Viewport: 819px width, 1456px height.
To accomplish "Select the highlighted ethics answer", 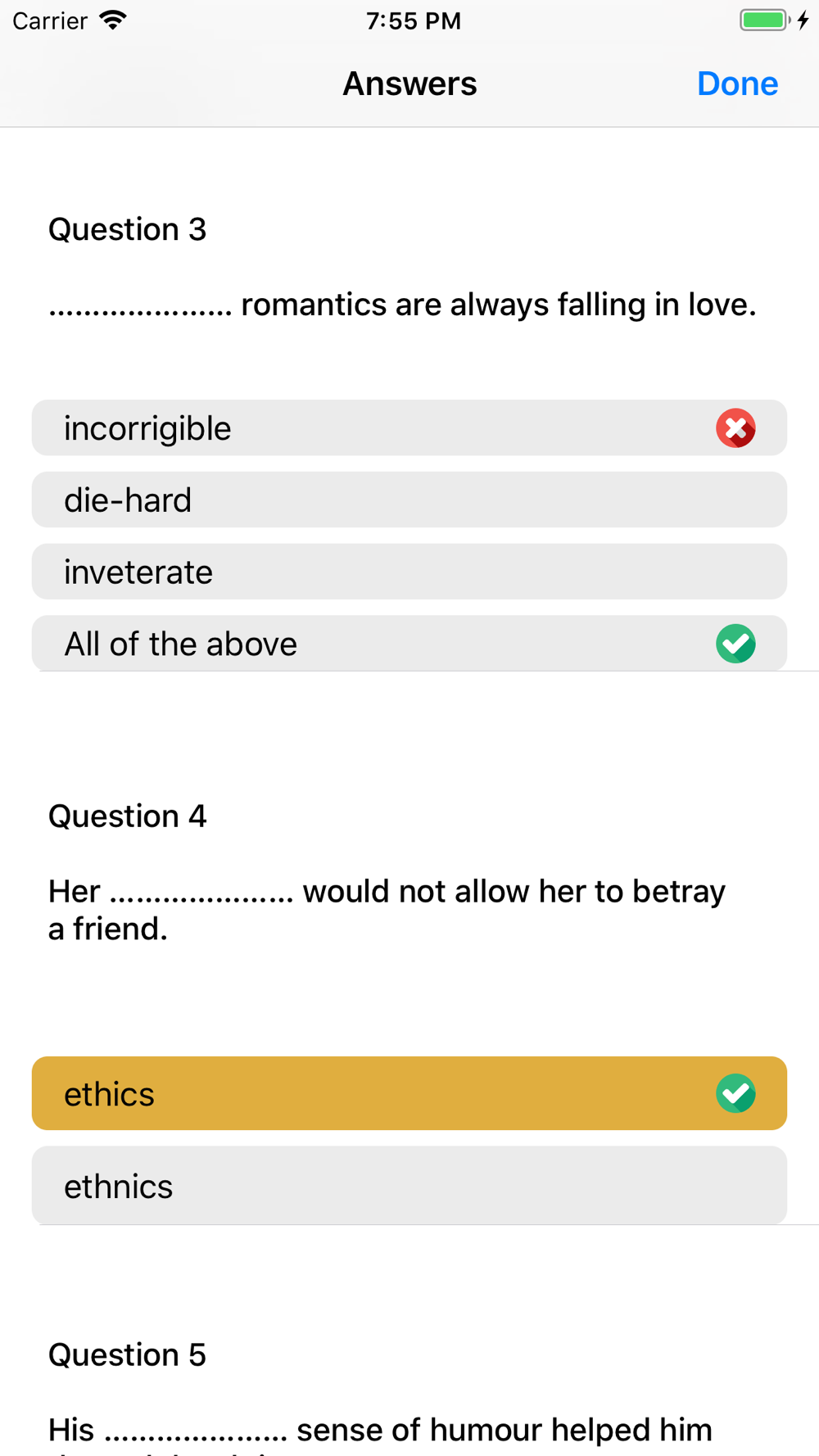I will point(409,1093).
